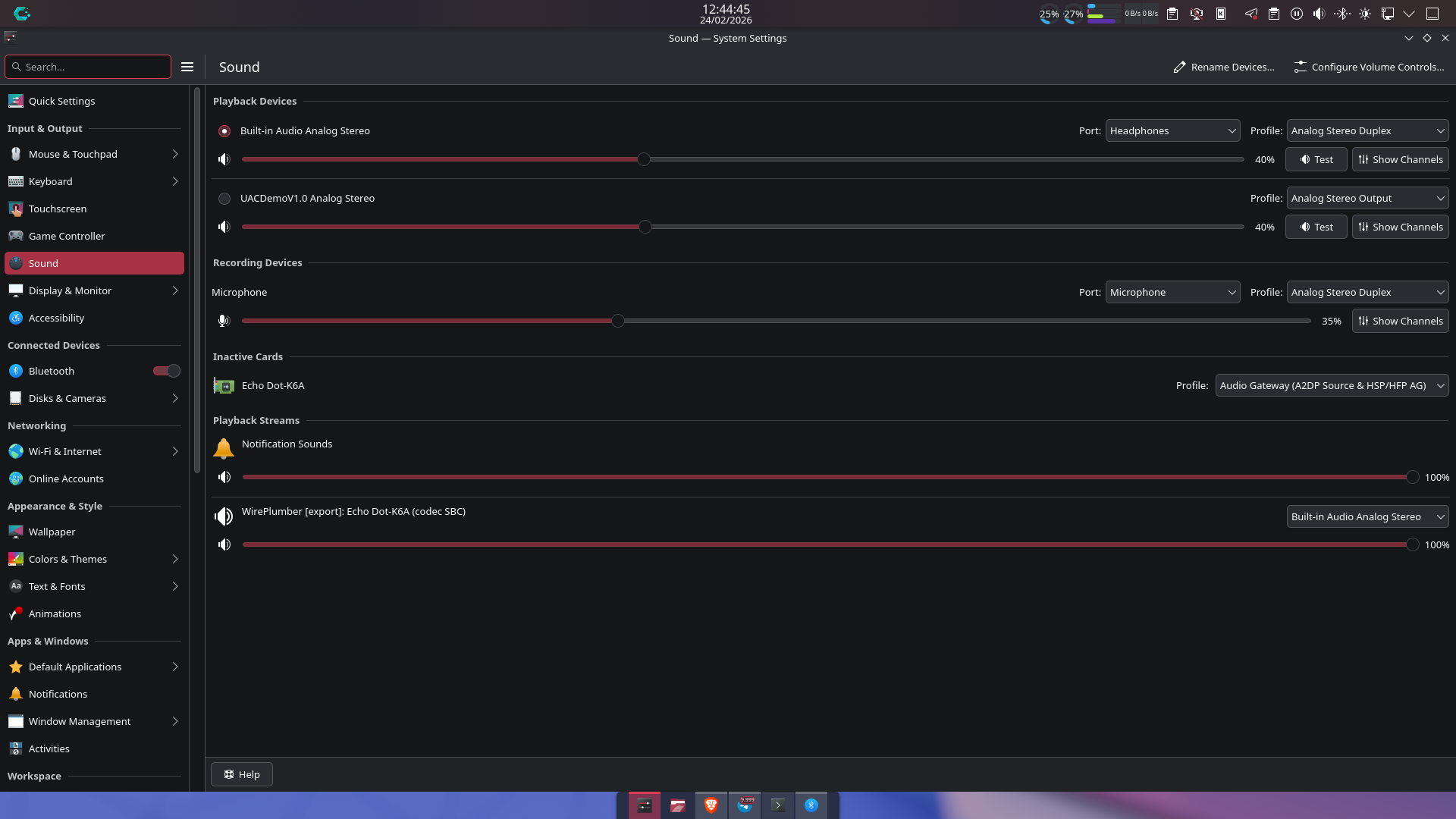Screen dimensions: 1456x819
Task: Select UACDemoV1.0 Analog Stereo radio button
Action: [x=224, y=199]
